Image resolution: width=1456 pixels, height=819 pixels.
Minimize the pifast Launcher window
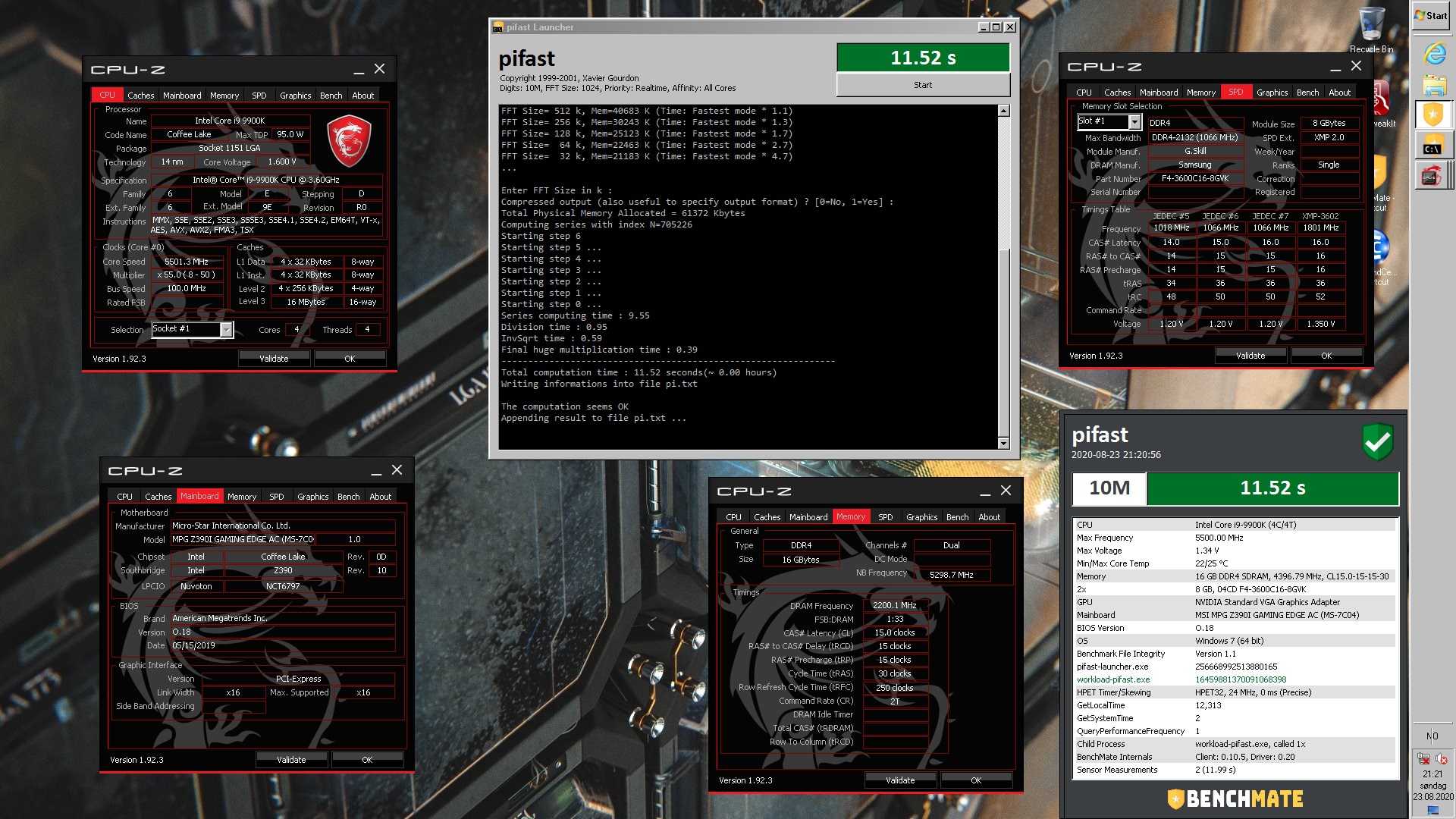coord(984,27)
